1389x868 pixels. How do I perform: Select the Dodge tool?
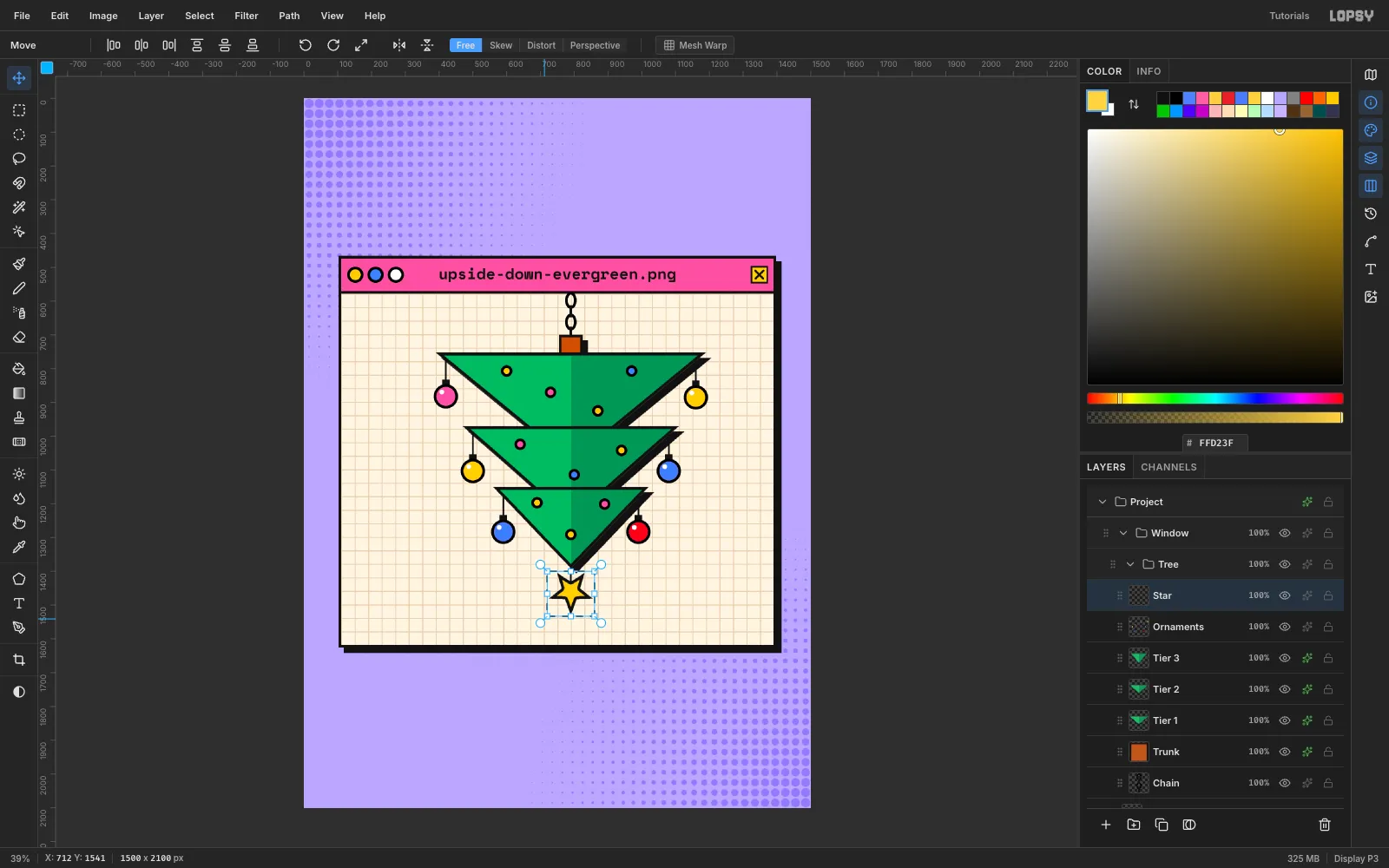(x=19, y=474)
